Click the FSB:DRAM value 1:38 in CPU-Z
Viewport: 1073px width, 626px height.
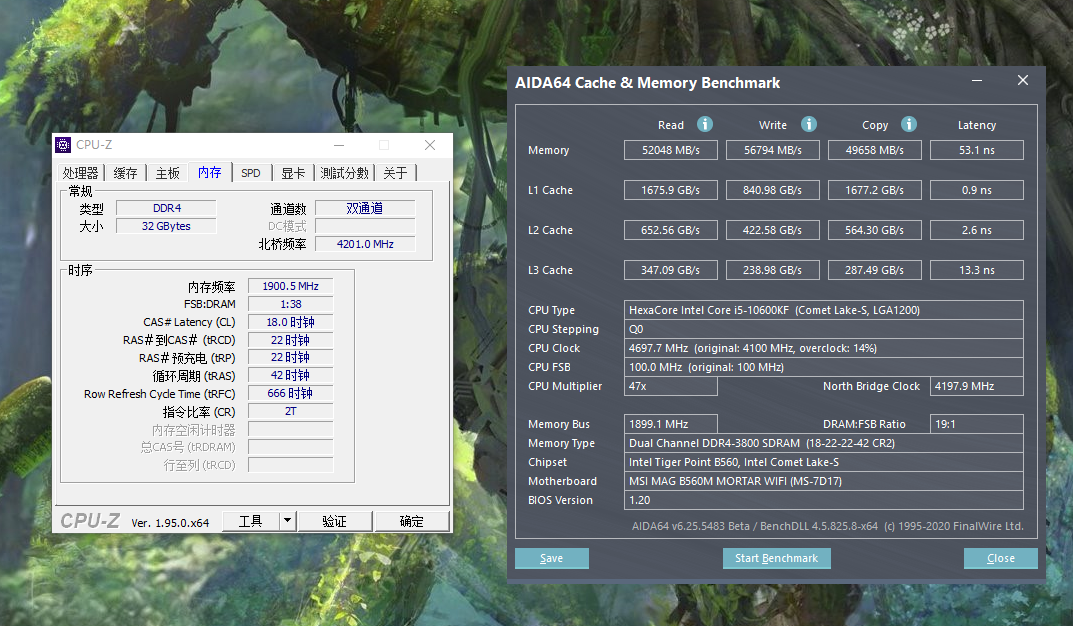(x=290, y=304)
